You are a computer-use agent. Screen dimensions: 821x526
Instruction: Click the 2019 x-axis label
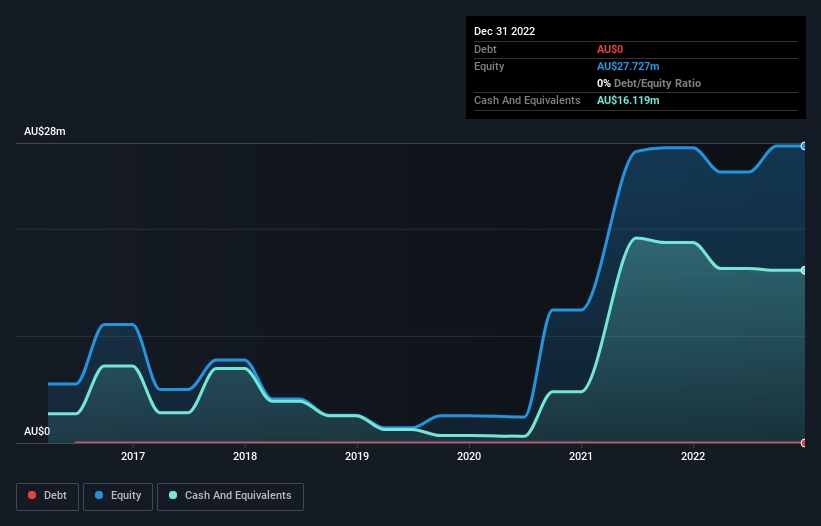click(x=357, y=456)
